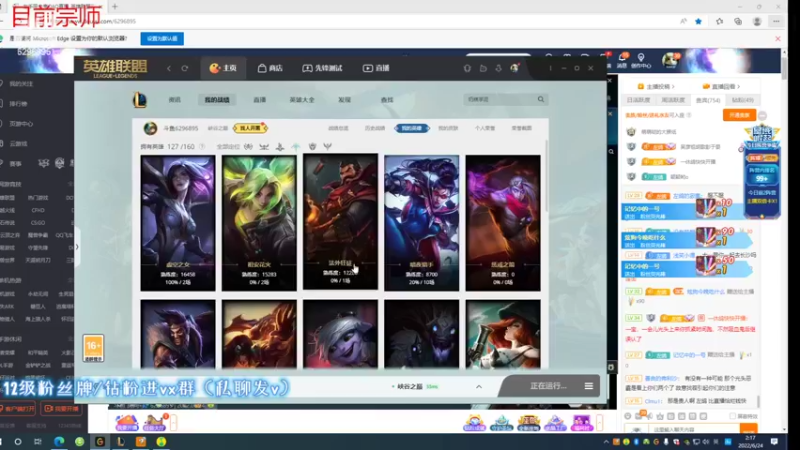Viewport: 800px width, 450px height.
Task: Click the help question mark beside 127/160
Action: (x=202, y=146)
